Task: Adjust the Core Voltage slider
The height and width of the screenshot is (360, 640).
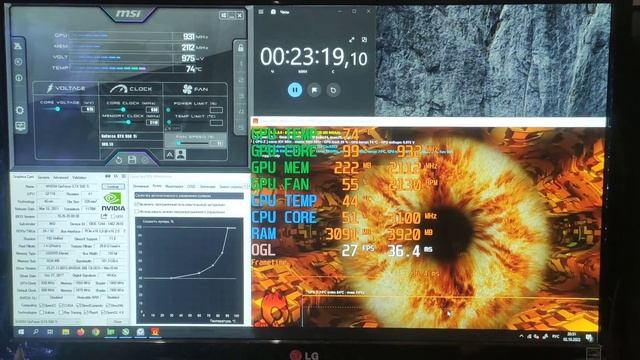Action: (58, 109)
